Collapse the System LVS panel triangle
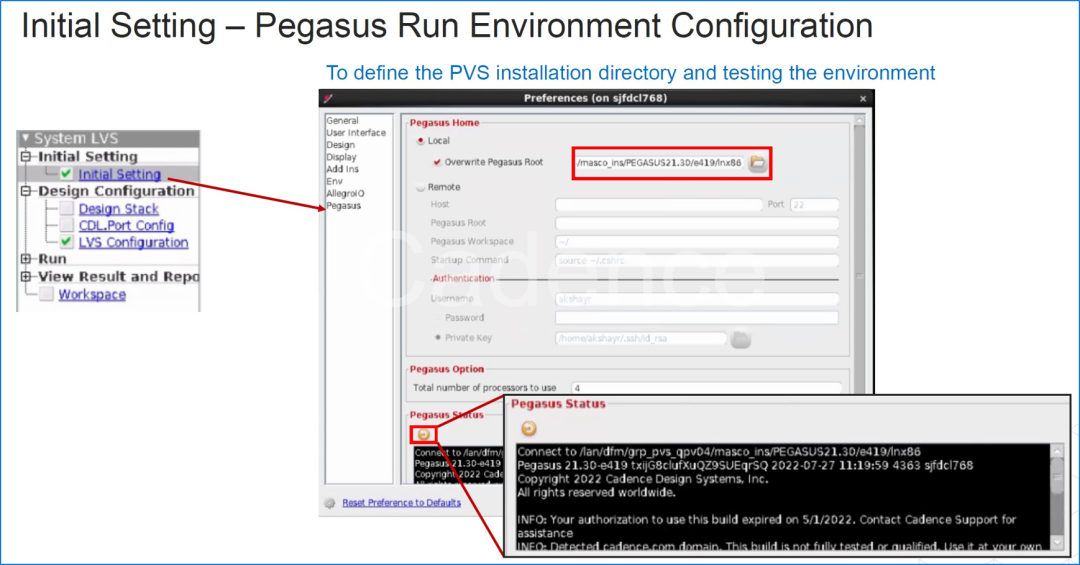Screen dimensions: 1080x565 click(26, 139)
